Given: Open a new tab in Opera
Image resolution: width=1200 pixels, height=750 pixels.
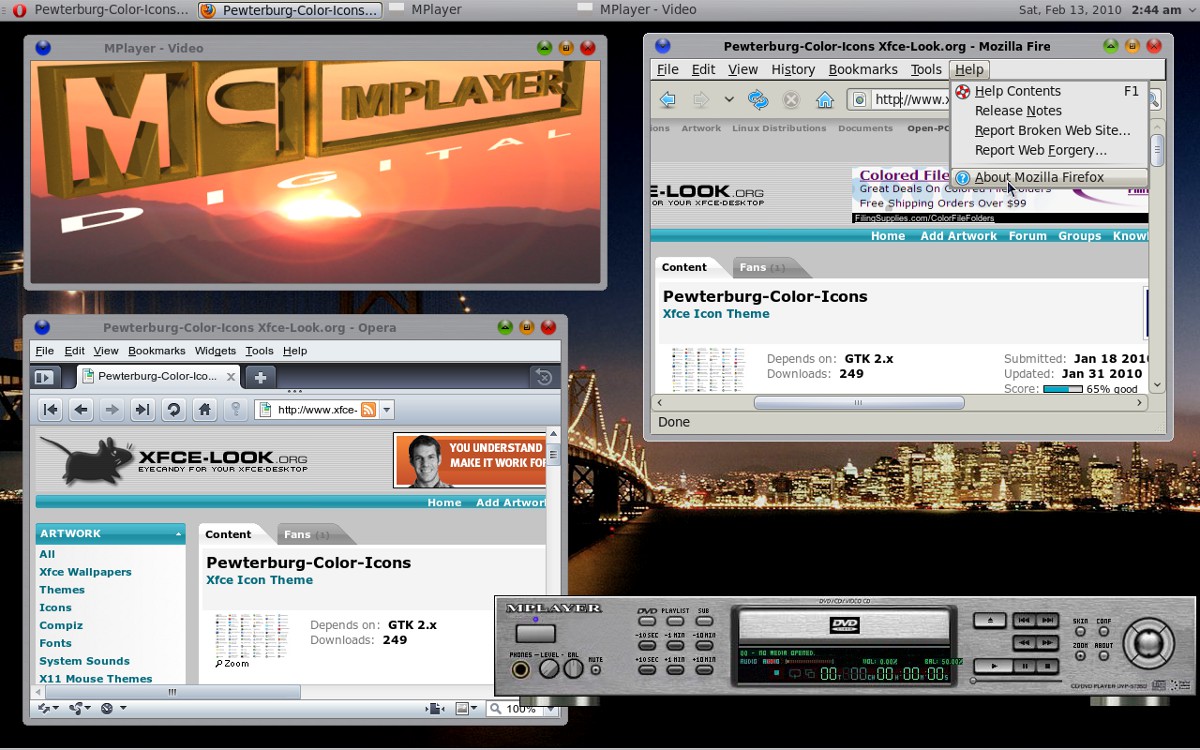Looking at the screenshot, I should (260, 377).
